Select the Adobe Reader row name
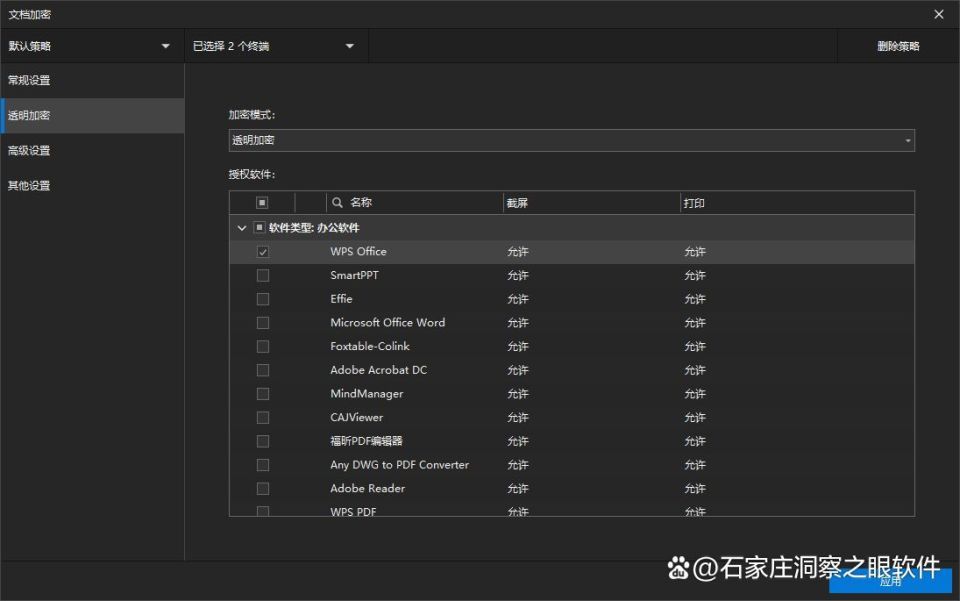The image size is (960, 601). pos(367,488)
